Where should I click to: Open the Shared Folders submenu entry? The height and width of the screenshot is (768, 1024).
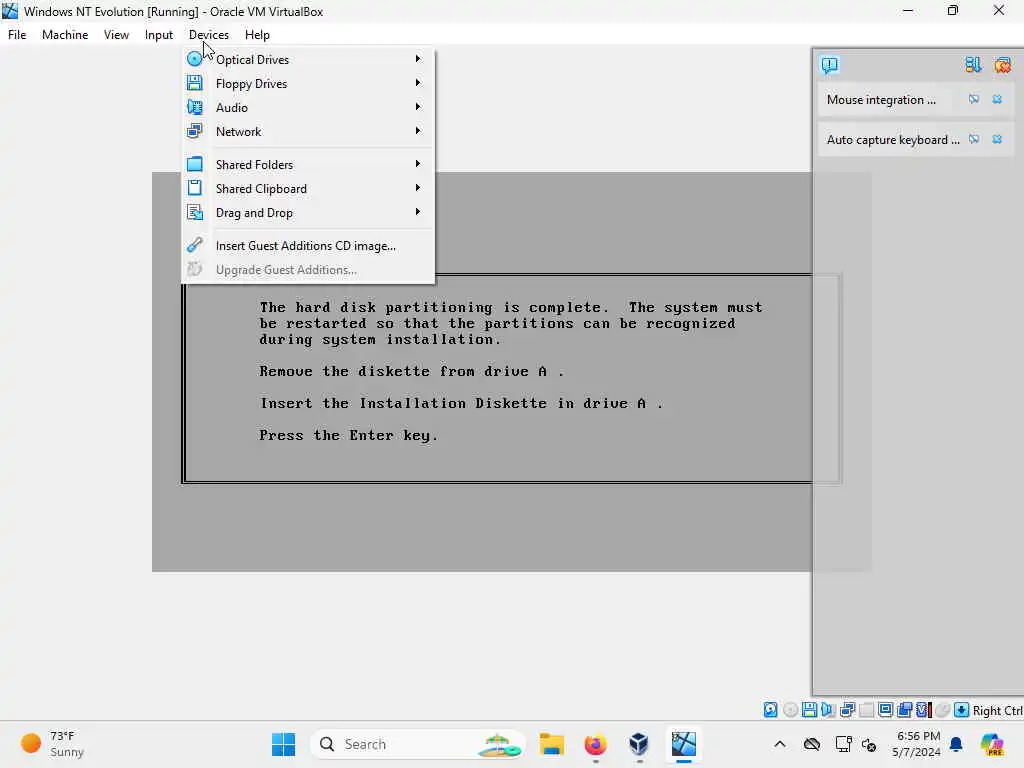[x=308, y=164]
